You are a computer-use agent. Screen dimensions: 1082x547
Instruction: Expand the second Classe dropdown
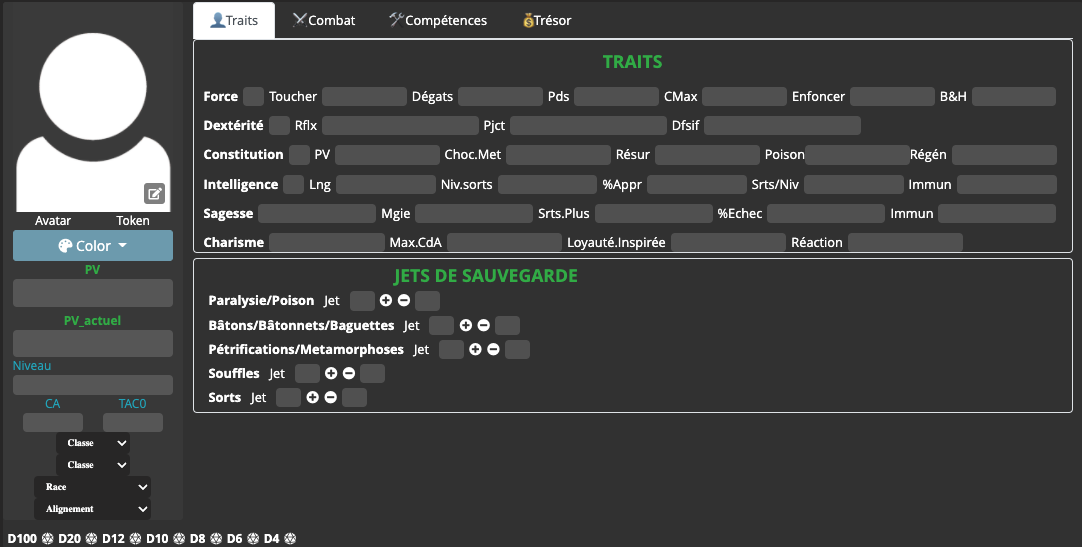click(x=92, y=465)
